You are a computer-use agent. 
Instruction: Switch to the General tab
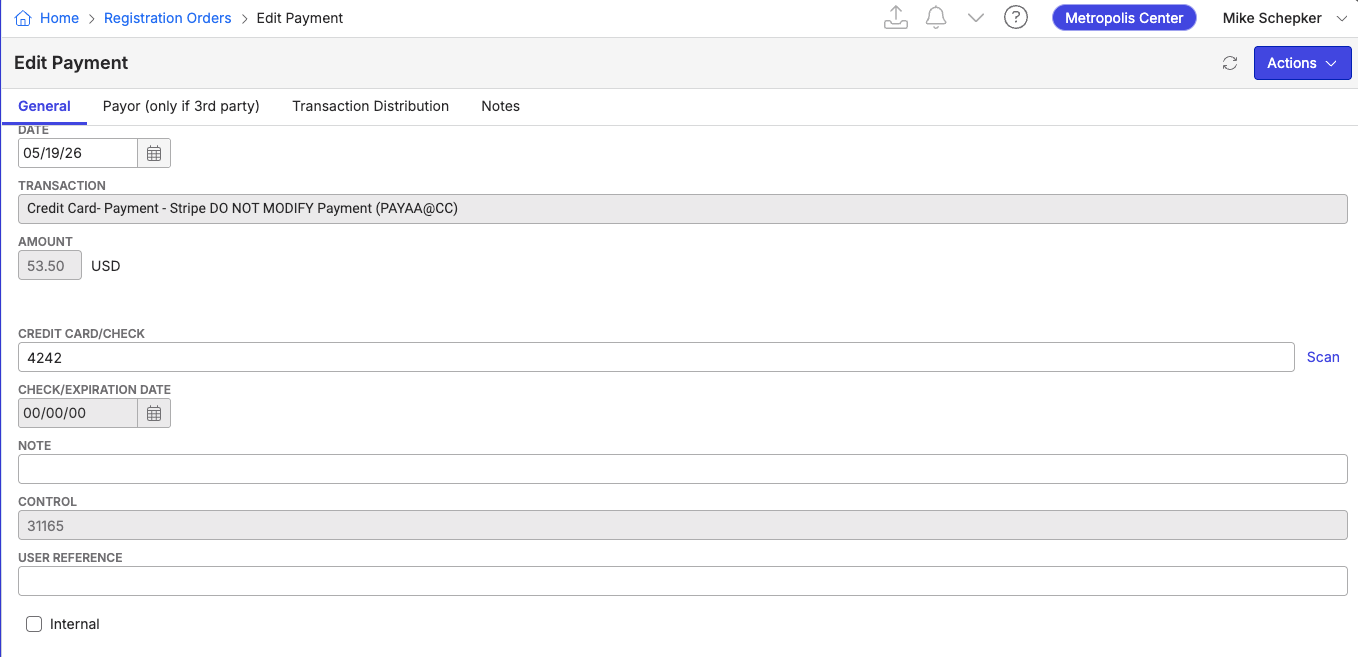pos(44,106)
